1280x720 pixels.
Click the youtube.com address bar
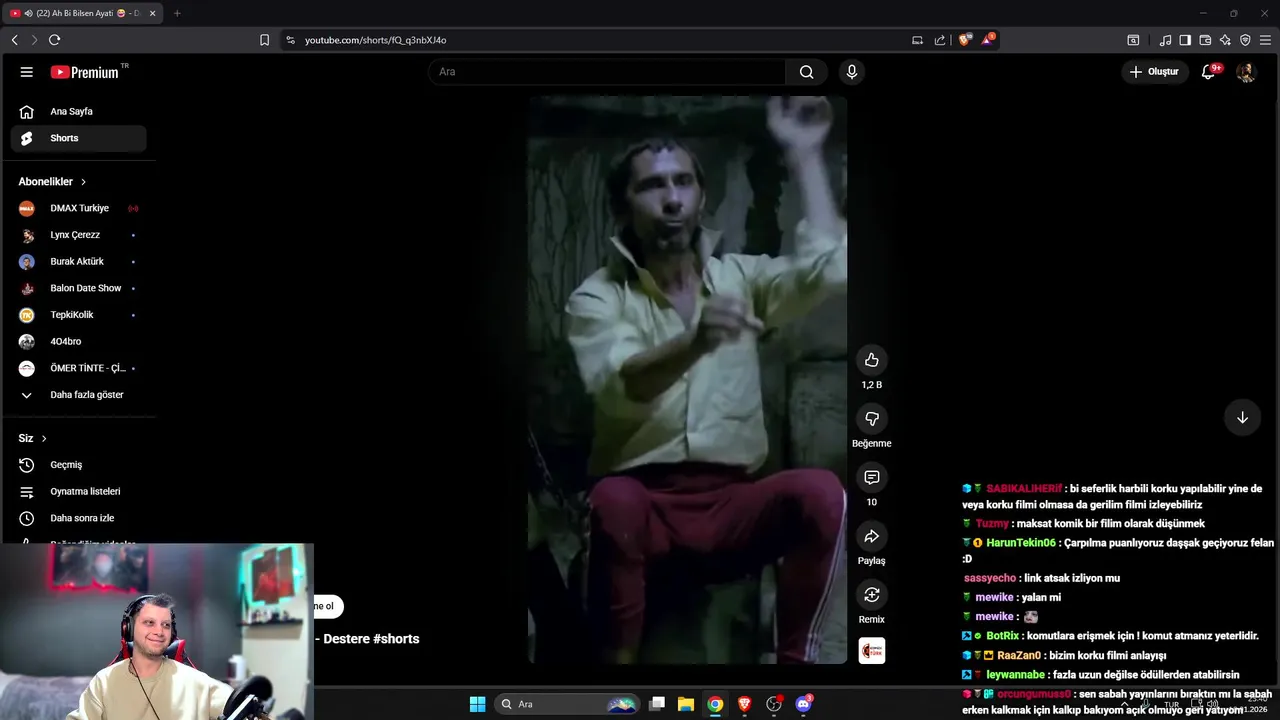coord(600,40)
